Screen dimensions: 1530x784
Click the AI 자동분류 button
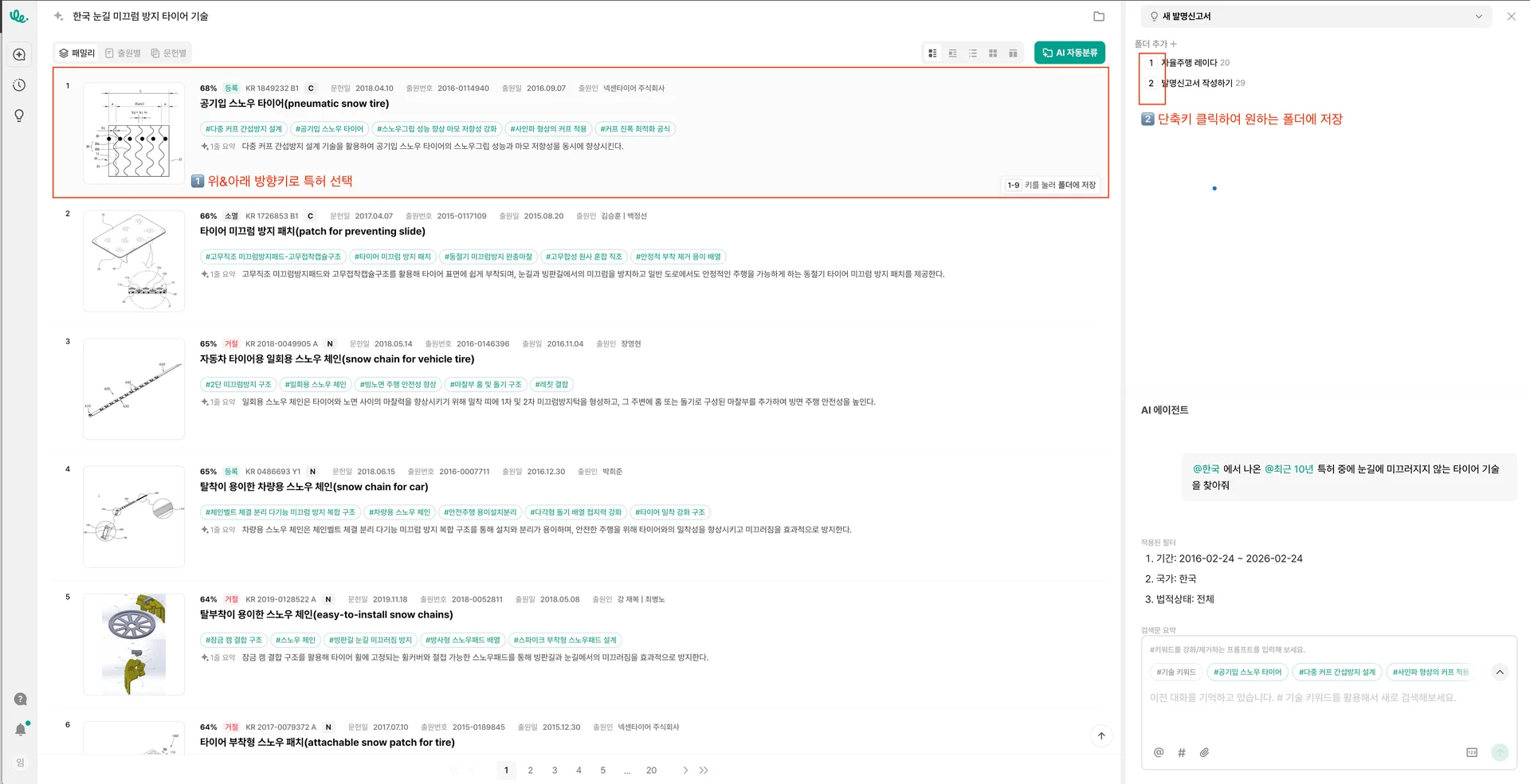point(1069,53)
